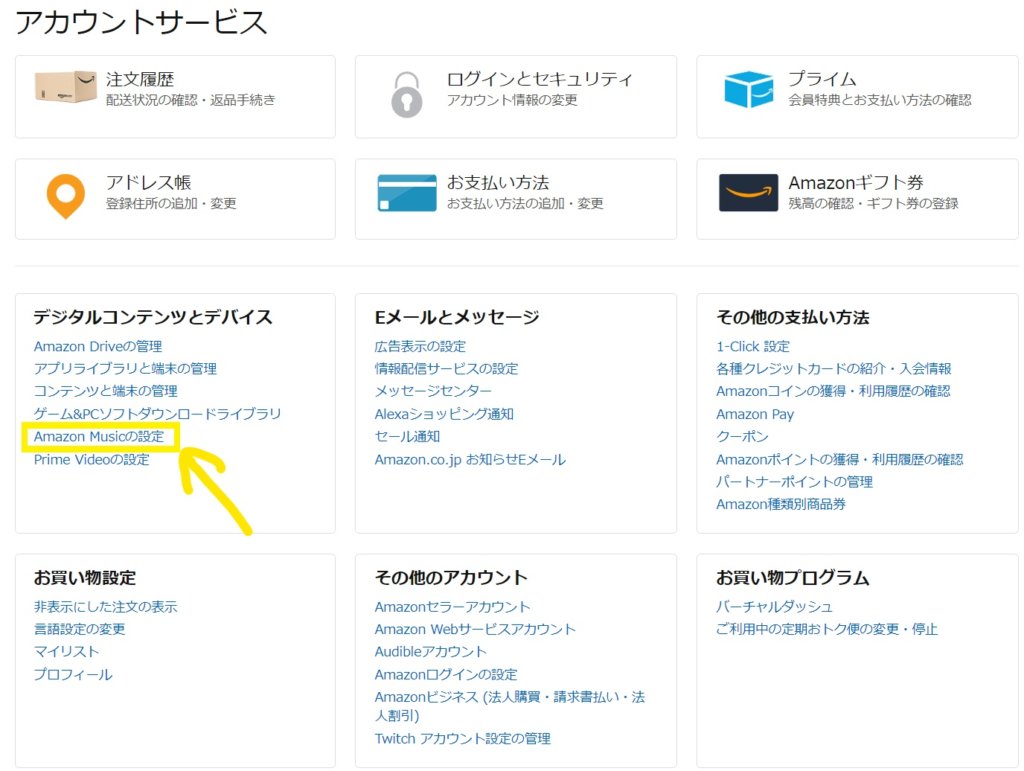Image resolution: width=1024 pixels, height=771 pixels.
Task: Open アプリライブラリと端末の管理 link
Action: click(125, 369)
